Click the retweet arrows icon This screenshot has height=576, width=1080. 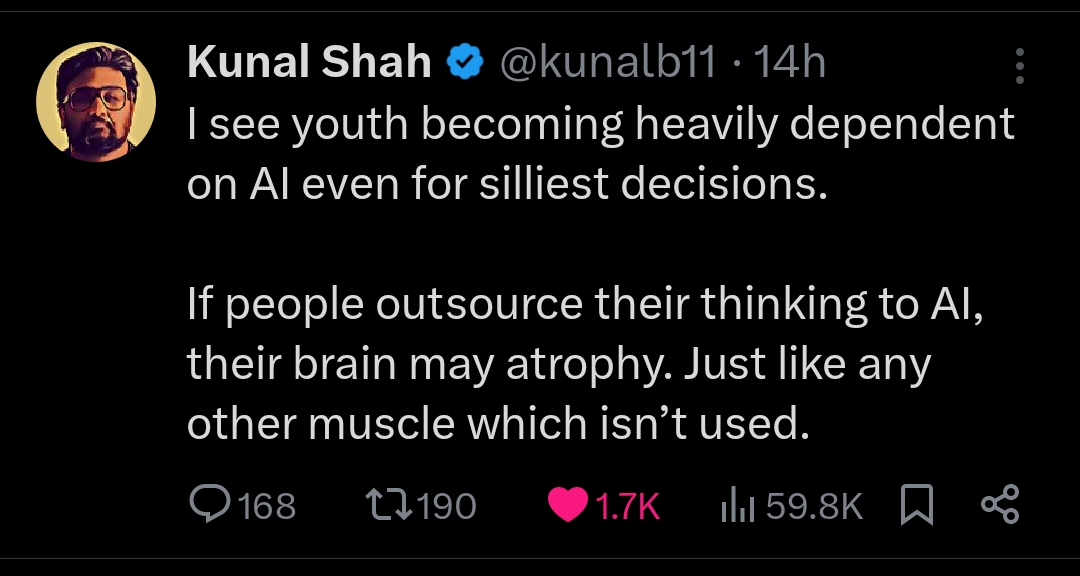click(388, 505)
